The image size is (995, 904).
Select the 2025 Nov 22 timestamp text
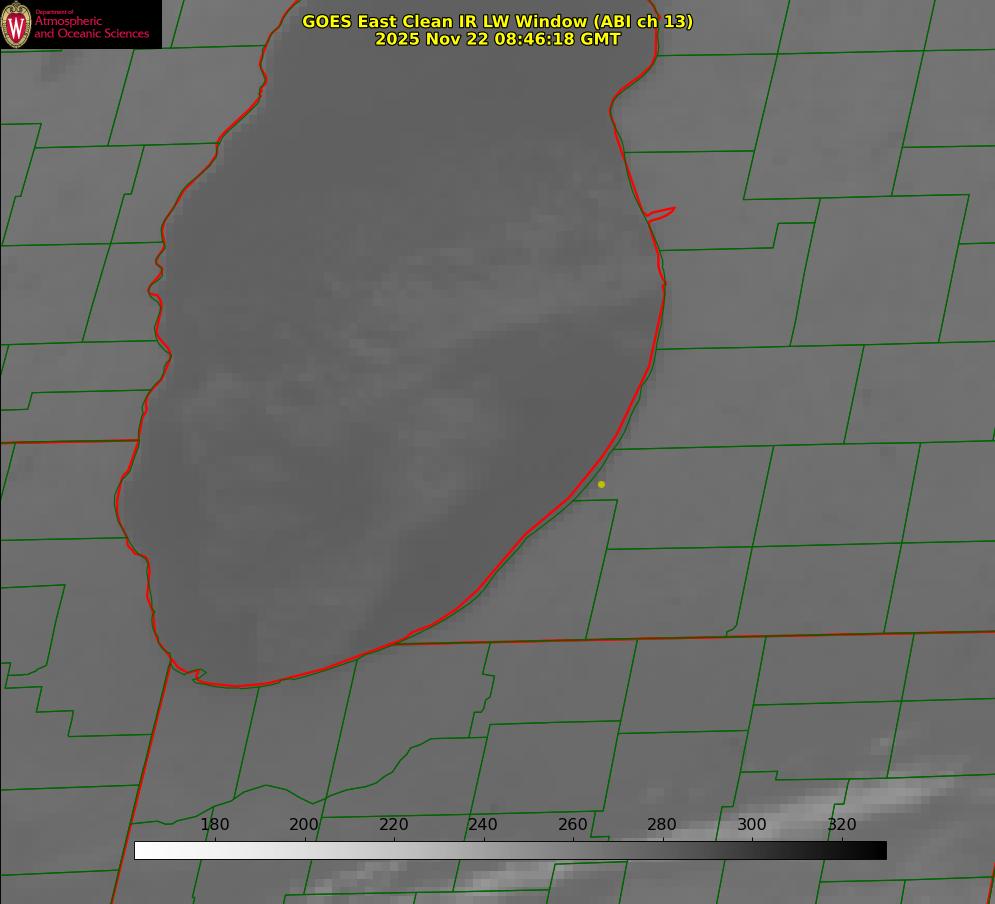497,39
